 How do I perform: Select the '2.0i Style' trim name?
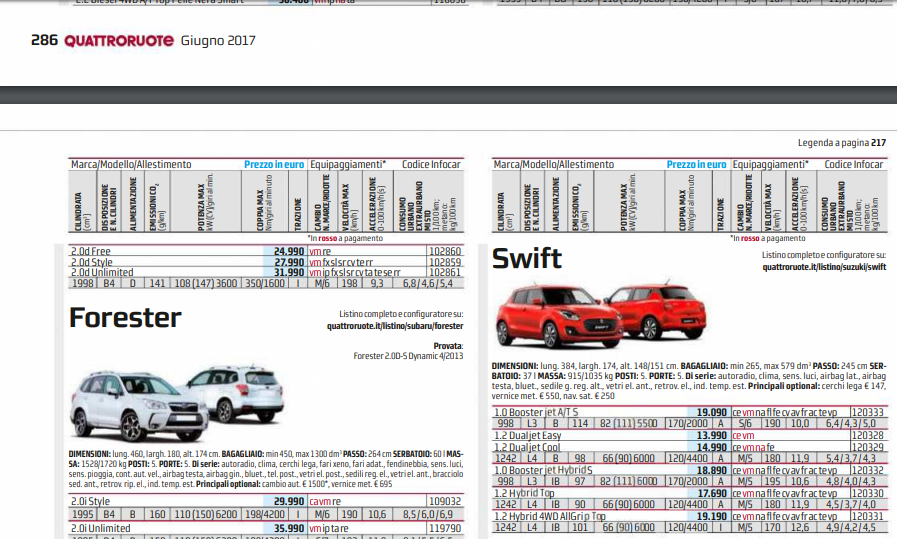tap(90, 501)
